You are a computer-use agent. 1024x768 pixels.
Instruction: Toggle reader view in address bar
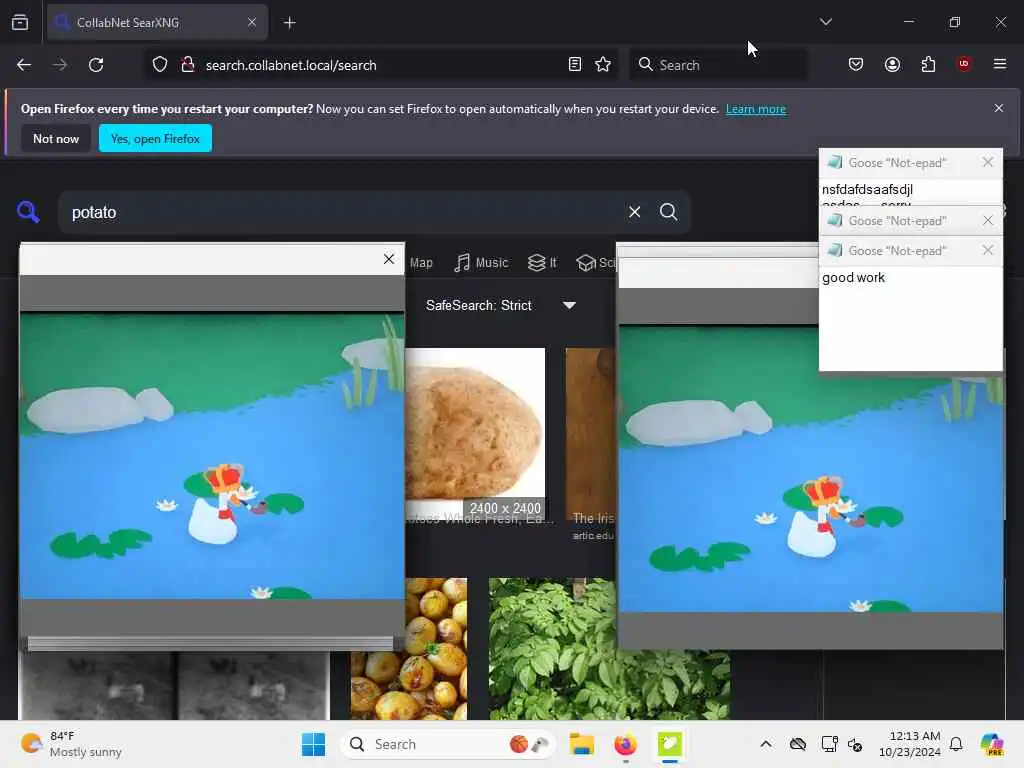575,64
